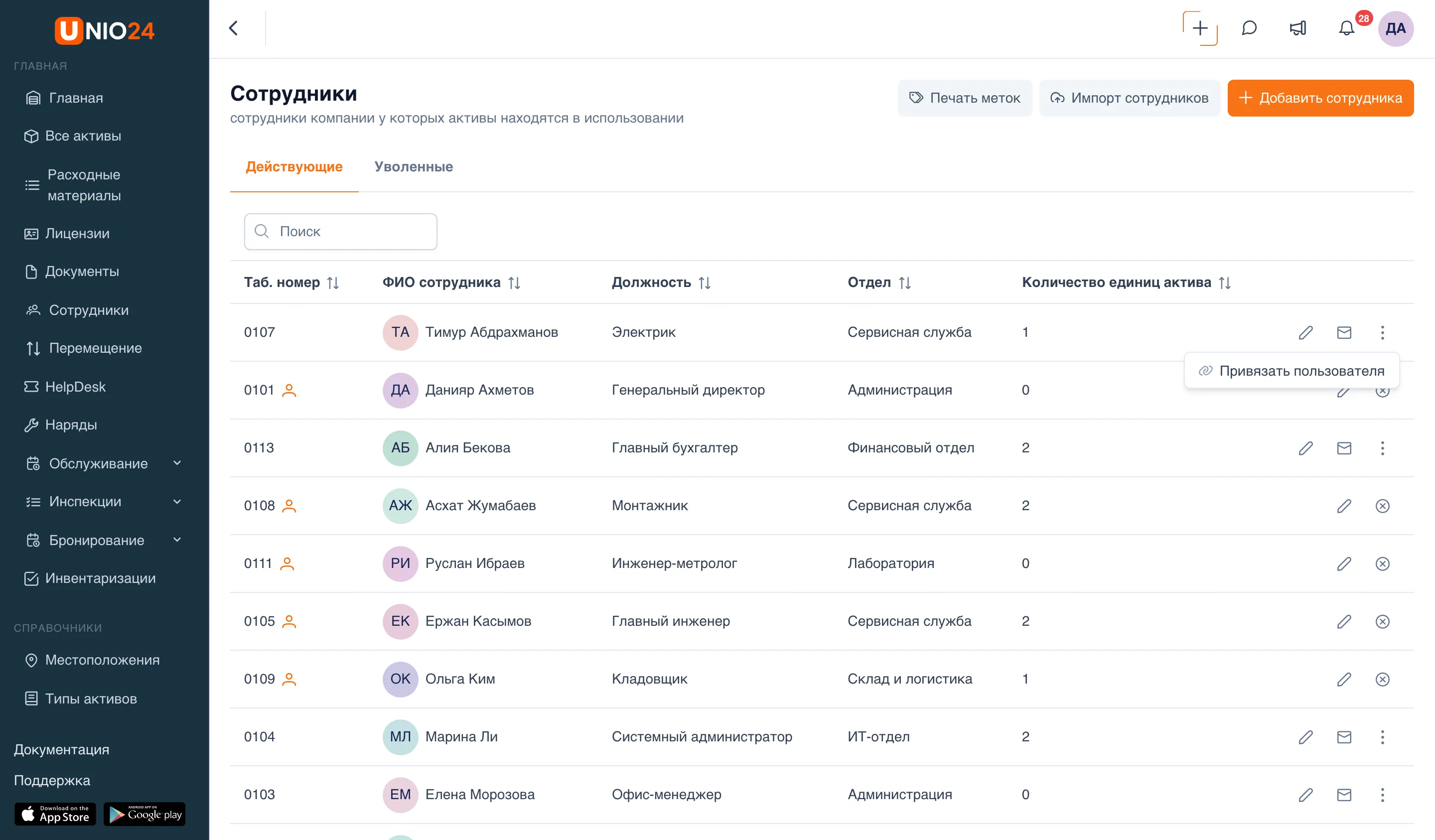This screenshot has height=840, width=1435.
Task: Click Печать меток button
Action: [x=965, y=98]
